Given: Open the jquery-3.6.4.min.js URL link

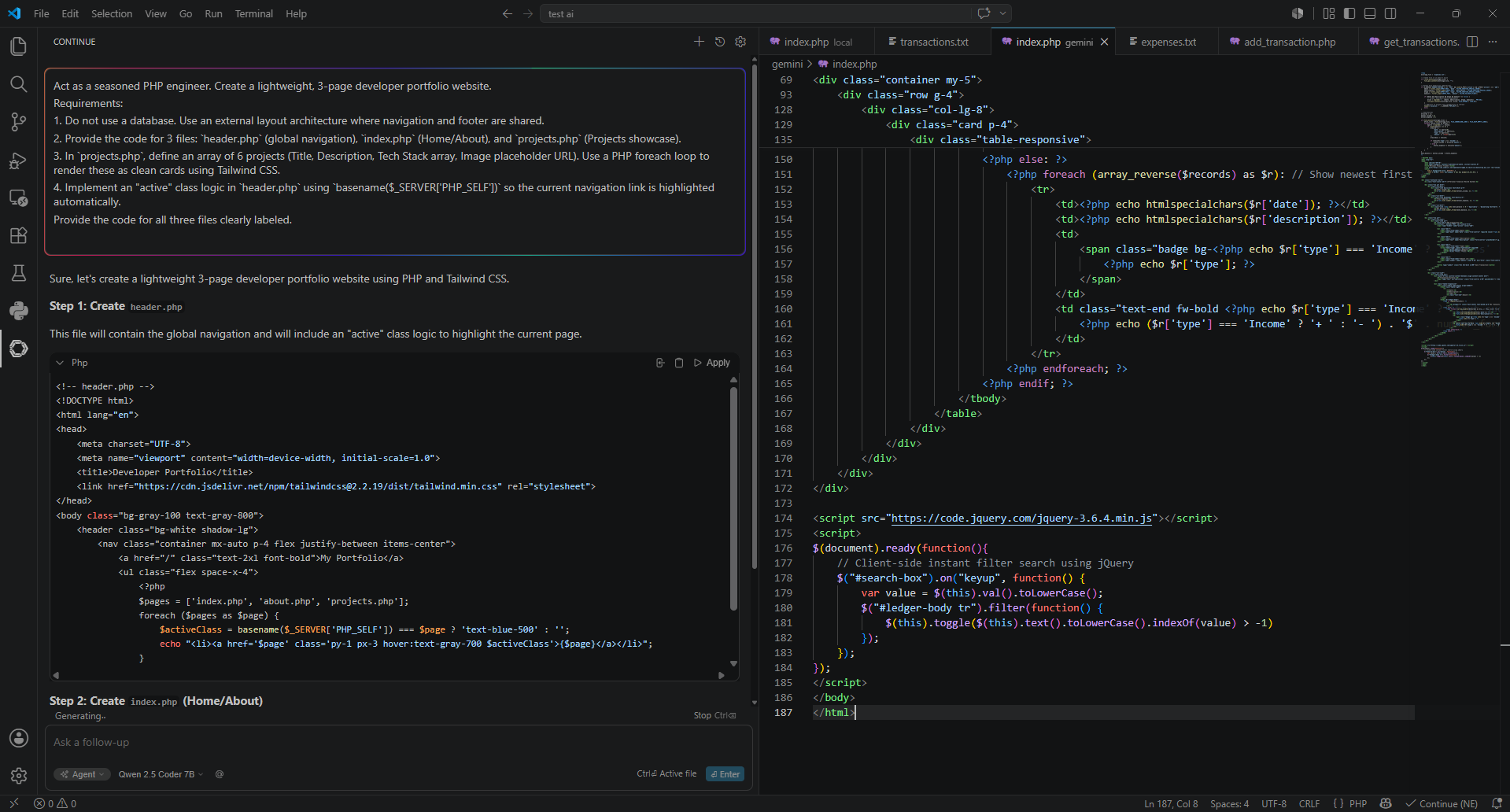Looking at the screenshot, I should pyautogui.click(x=1021, y=518).
